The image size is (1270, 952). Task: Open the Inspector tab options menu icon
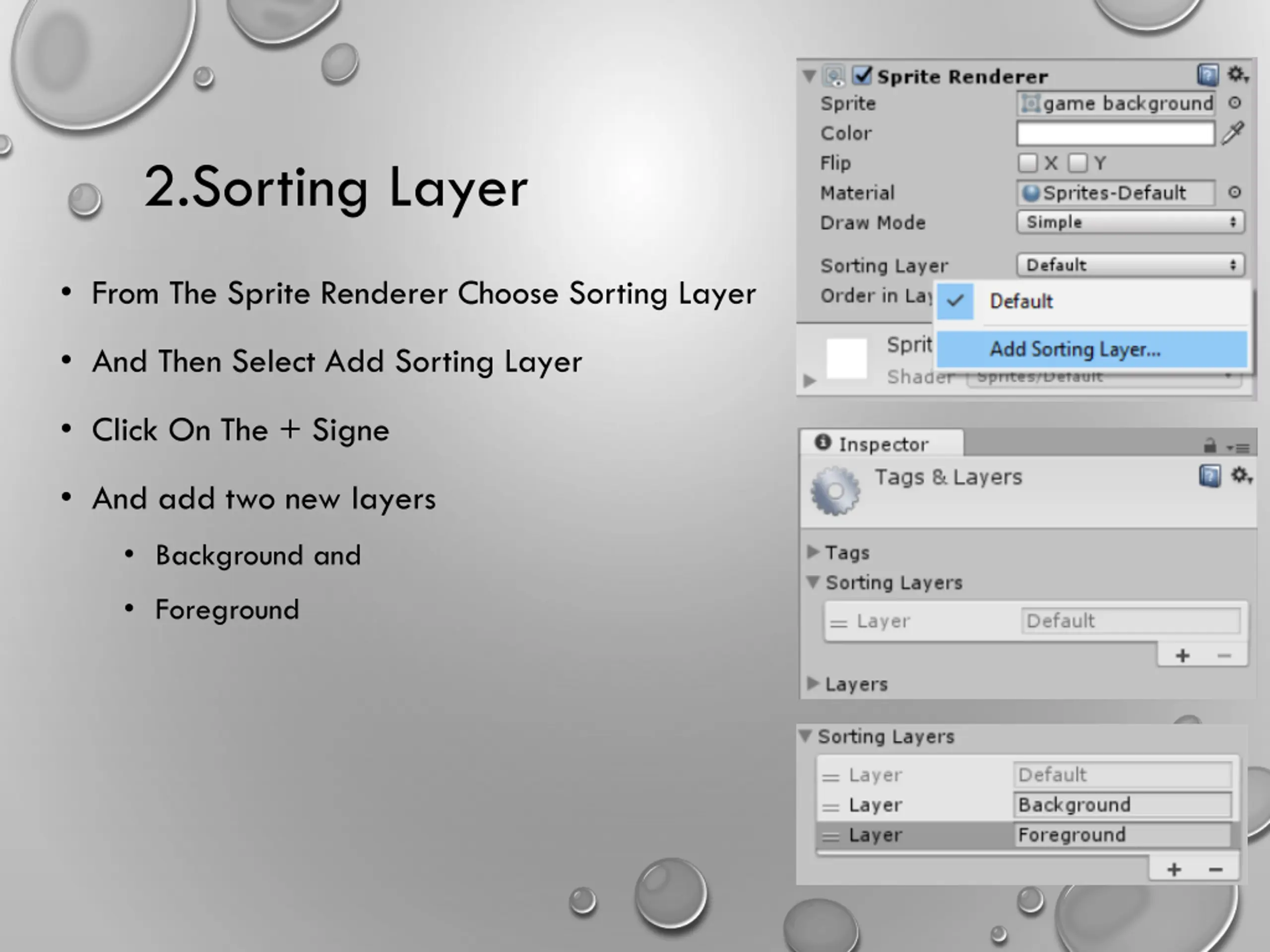1238,447
